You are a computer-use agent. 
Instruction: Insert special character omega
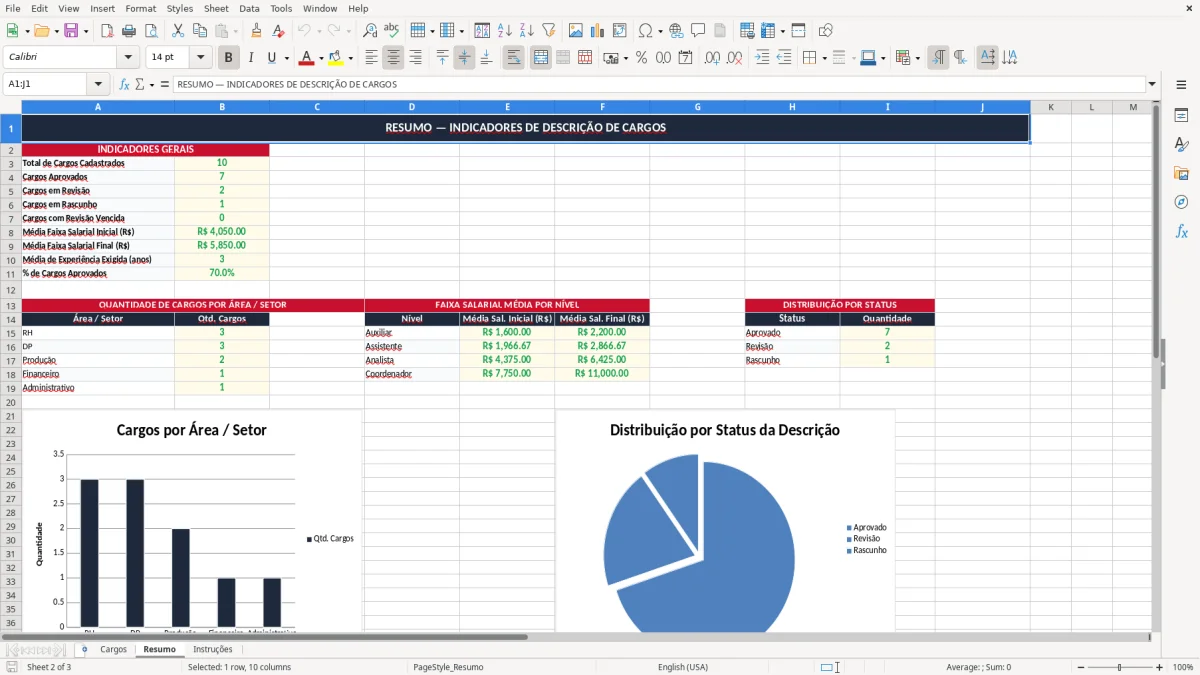[x=645, y=31]
